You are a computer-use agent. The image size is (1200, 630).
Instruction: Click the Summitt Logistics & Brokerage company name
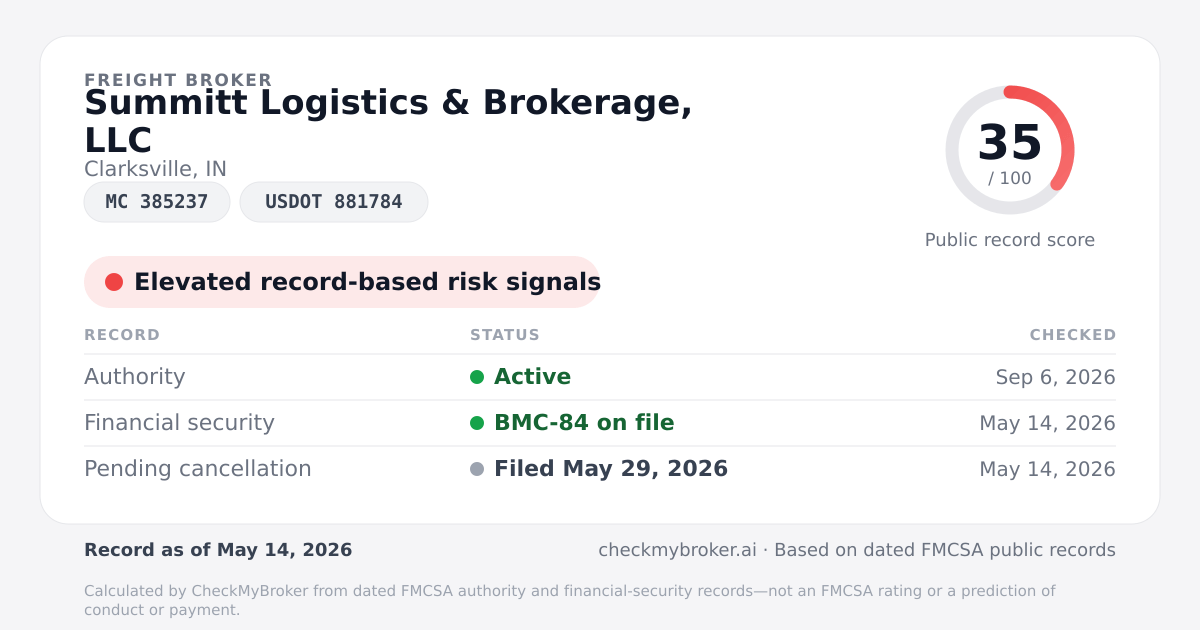388,121
